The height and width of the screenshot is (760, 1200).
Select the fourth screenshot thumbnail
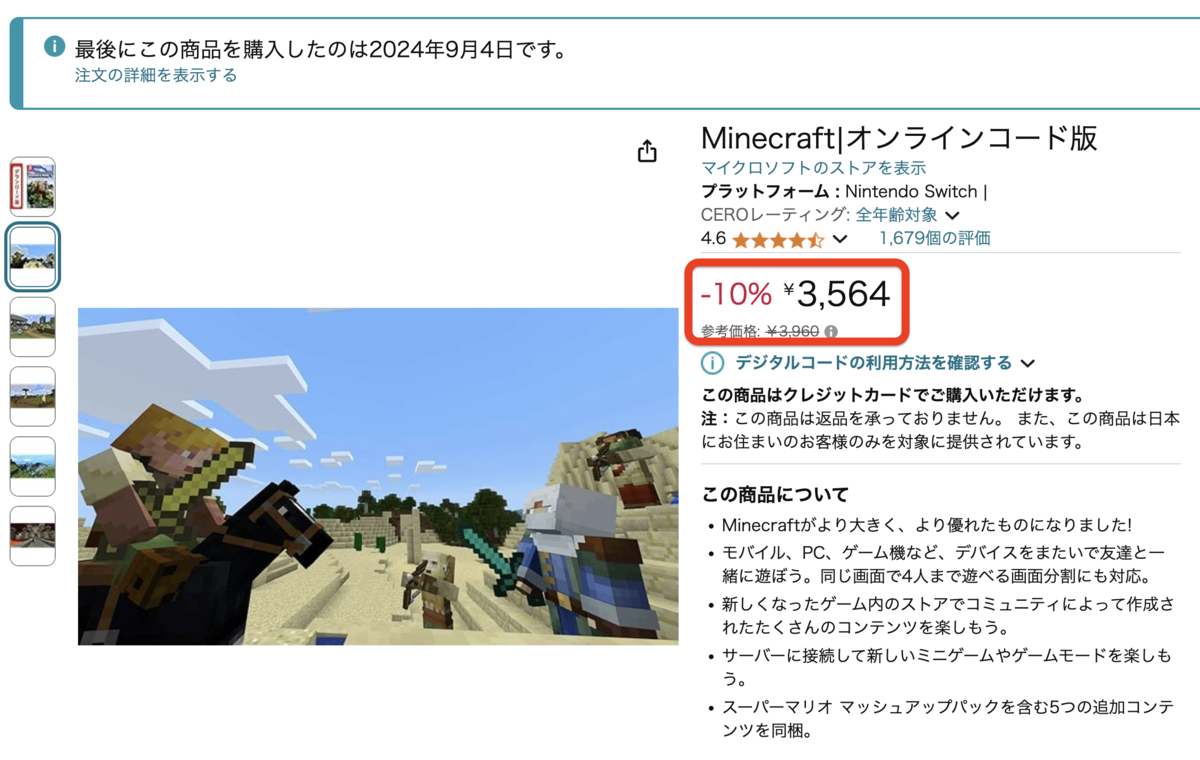coord(33,397)
